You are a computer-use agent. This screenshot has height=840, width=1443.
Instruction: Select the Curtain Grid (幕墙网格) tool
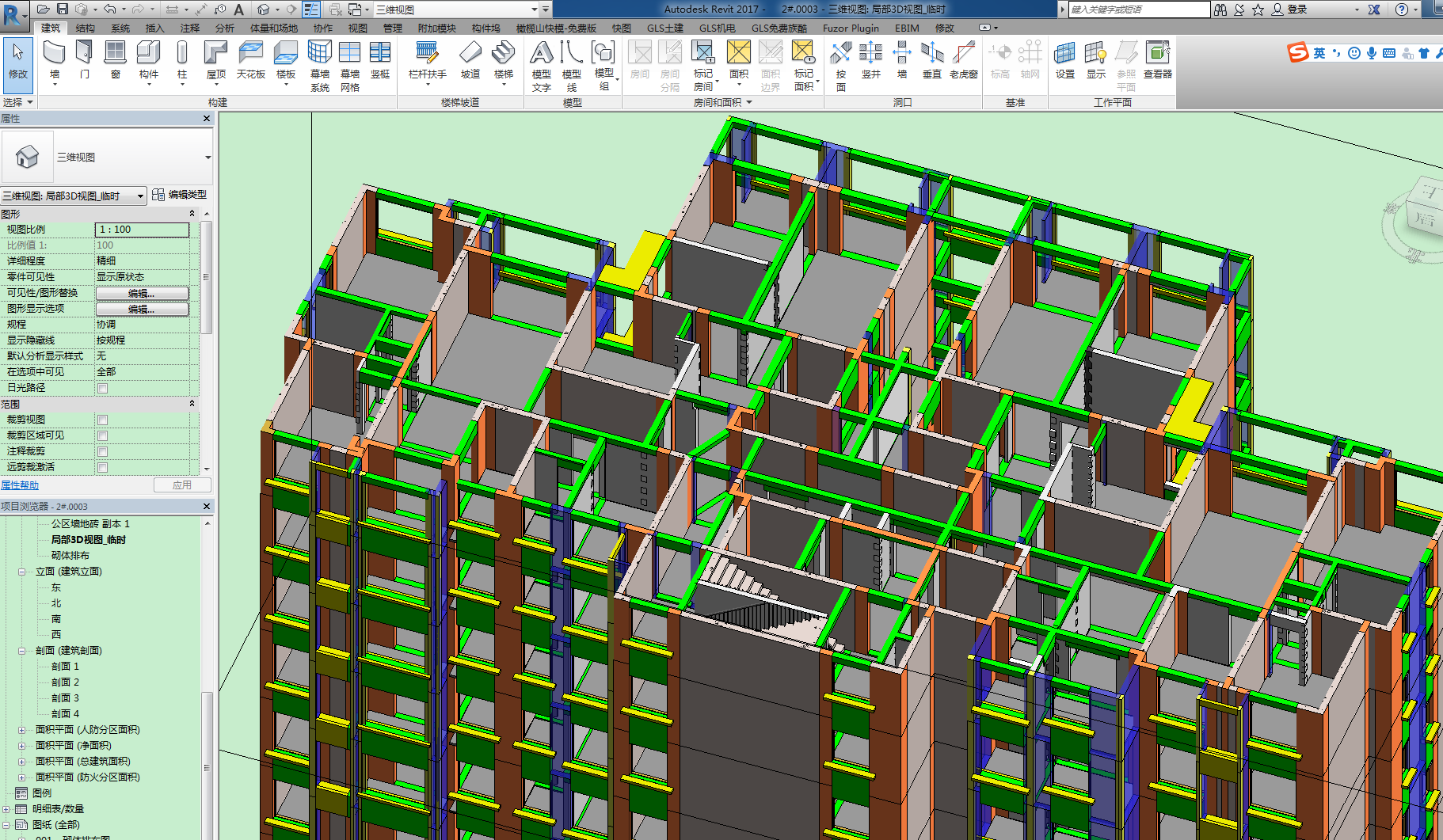pyautogui.click(x=350, y=67)
